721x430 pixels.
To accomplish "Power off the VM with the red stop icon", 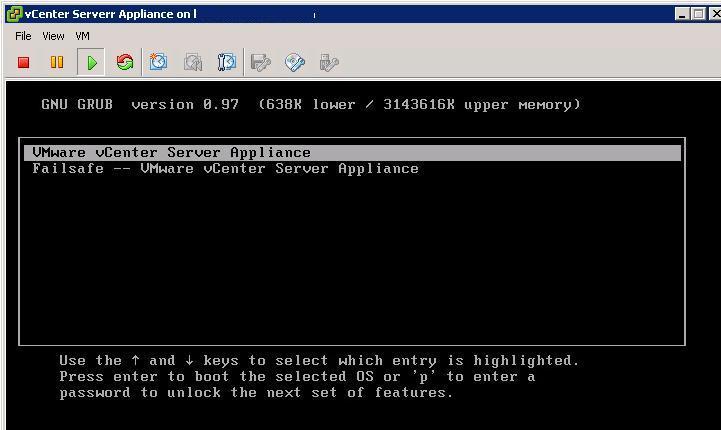I will tap(23, 63).
